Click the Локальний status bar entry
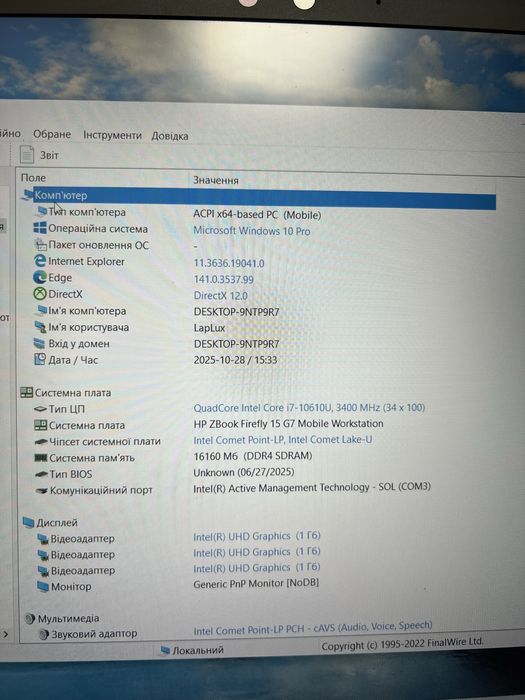 click(x=192, y=650)
